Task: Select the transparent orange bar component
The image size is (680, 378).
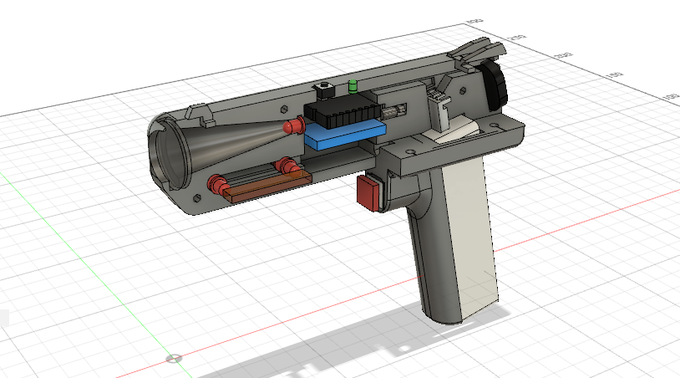Action: 269,186
